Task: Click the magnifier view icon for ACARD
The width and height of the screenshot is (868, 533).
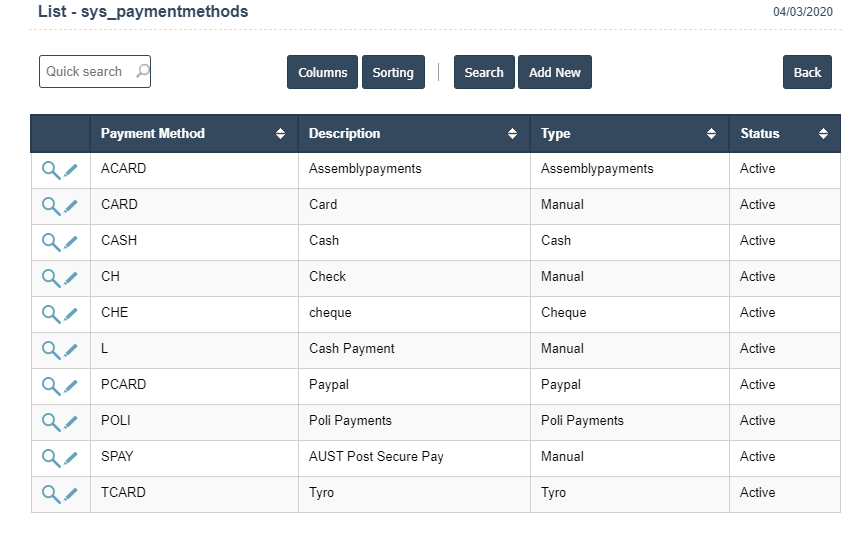Action: click(x=50, y=170)
